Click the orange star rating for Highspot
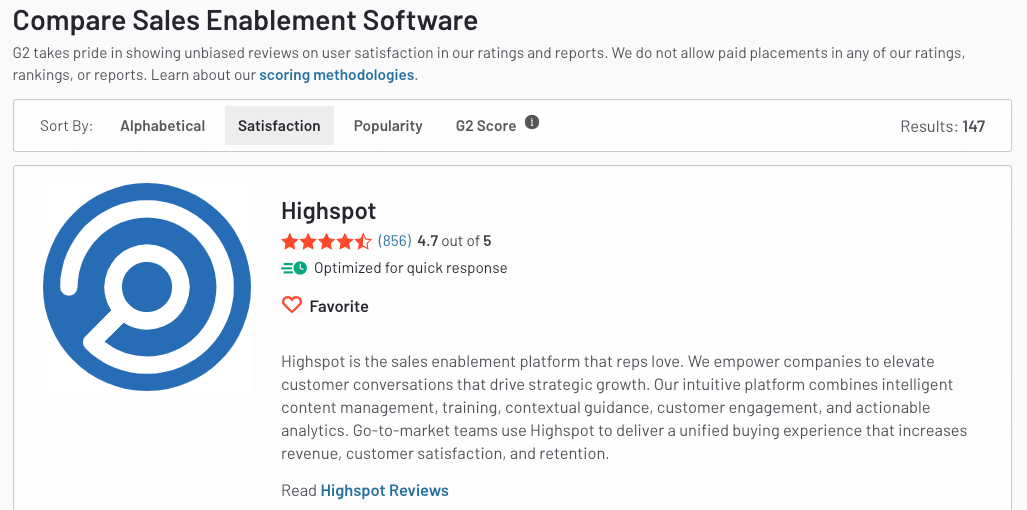This screenshot has height=510, width=1027. 326,242
